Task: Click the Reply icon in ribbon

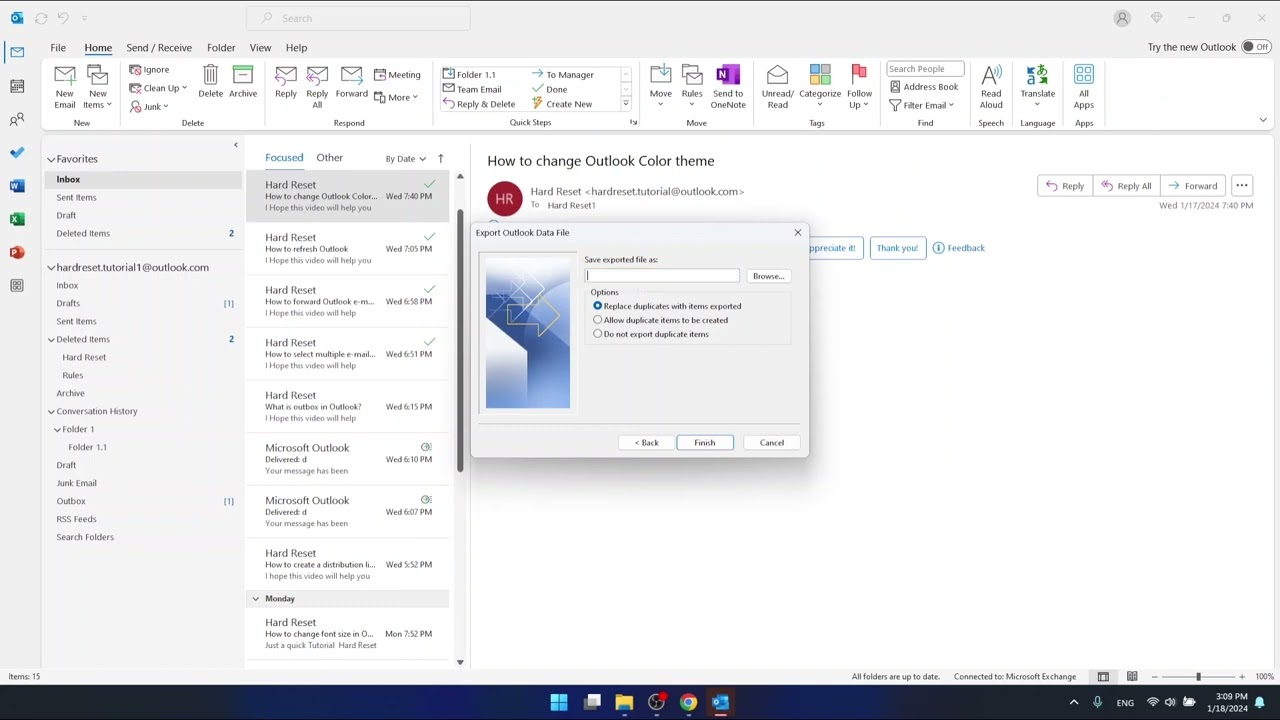Action: pyautogui.click(x=285, y=76)
